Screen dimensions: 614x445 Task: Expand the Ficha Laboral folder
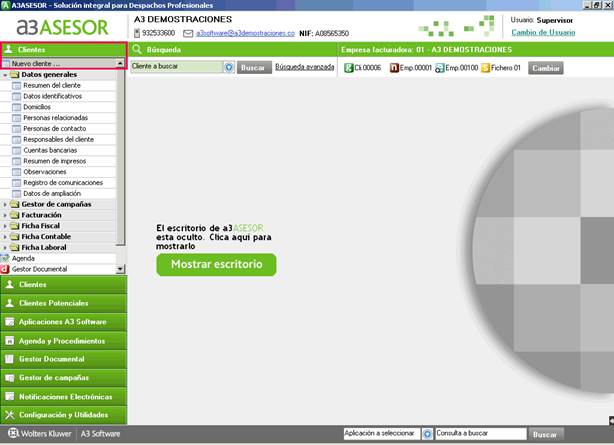[5, 248]
